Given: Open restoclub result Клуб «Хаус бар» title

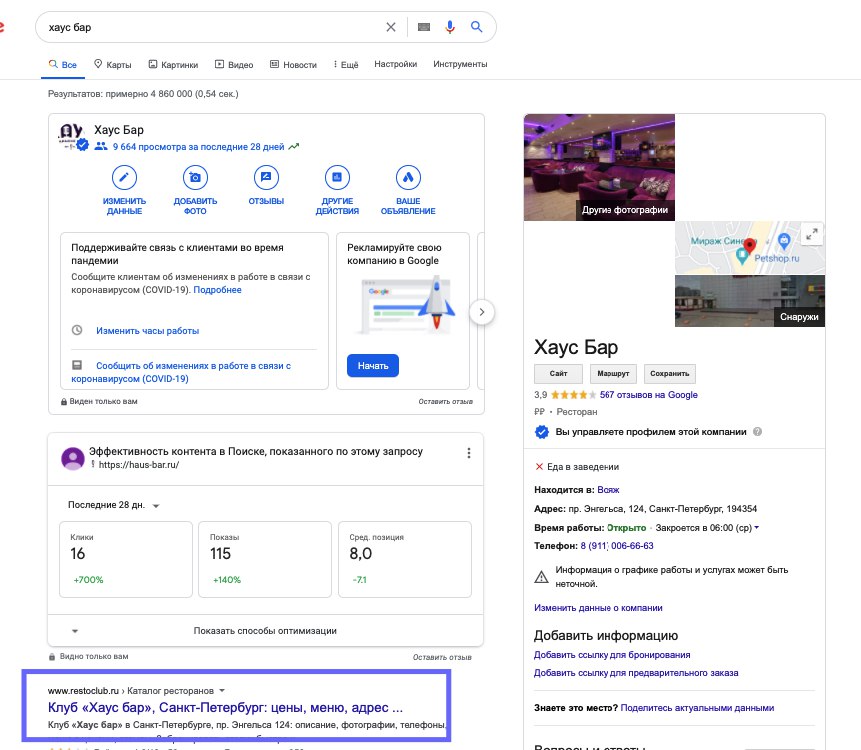Looking at the screenshot, I should 225,707.
